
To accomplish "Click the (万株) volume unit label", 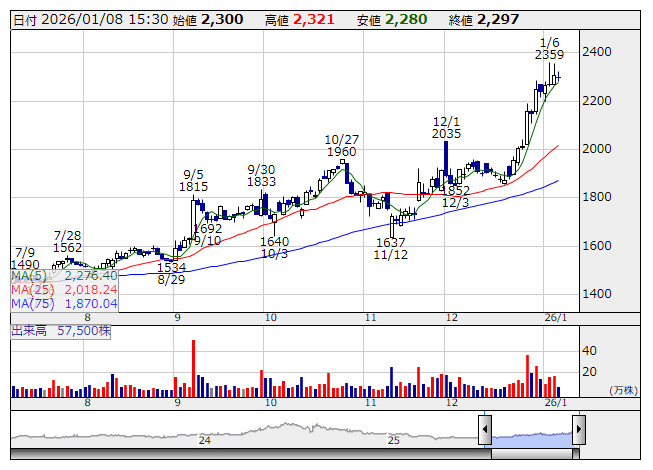I will (x=623, y=390).
